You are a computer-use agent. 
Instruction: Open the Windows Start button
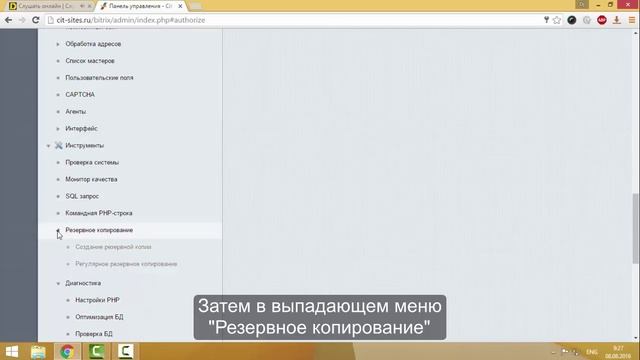12,351
